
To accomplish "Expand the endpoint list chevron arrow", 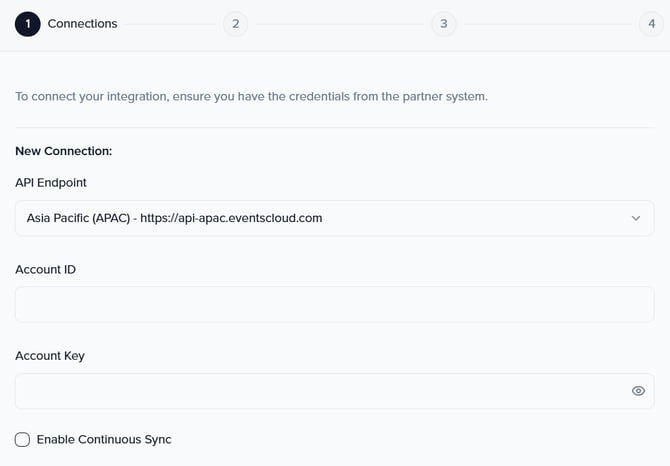I will point(636,218).
